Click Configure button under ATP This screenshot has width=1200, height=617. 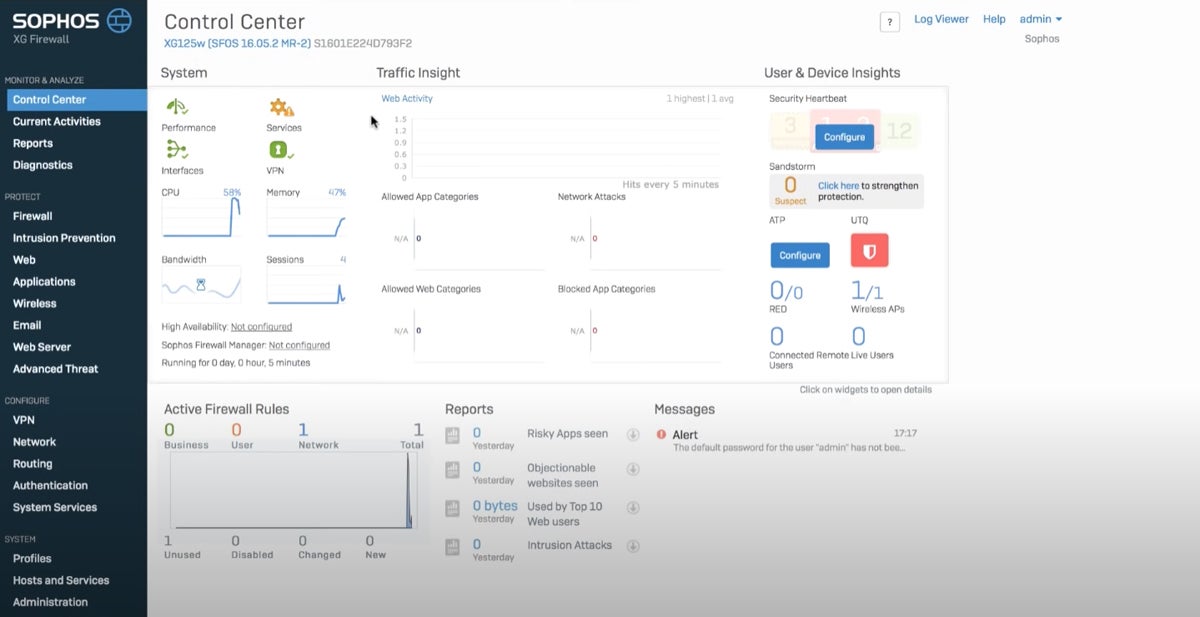(x=800, y=255)
